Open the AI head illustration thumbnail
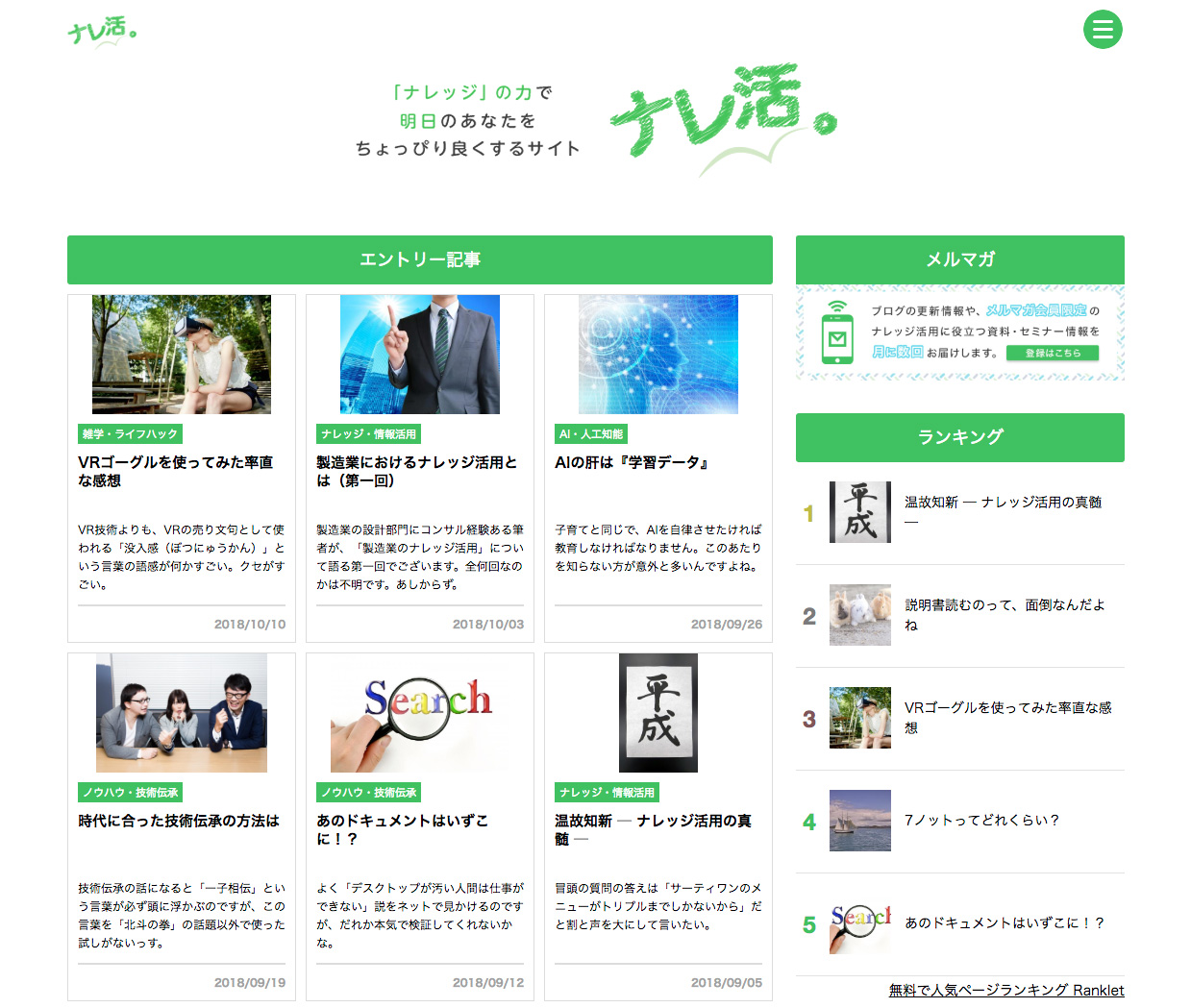 (658, 355)
